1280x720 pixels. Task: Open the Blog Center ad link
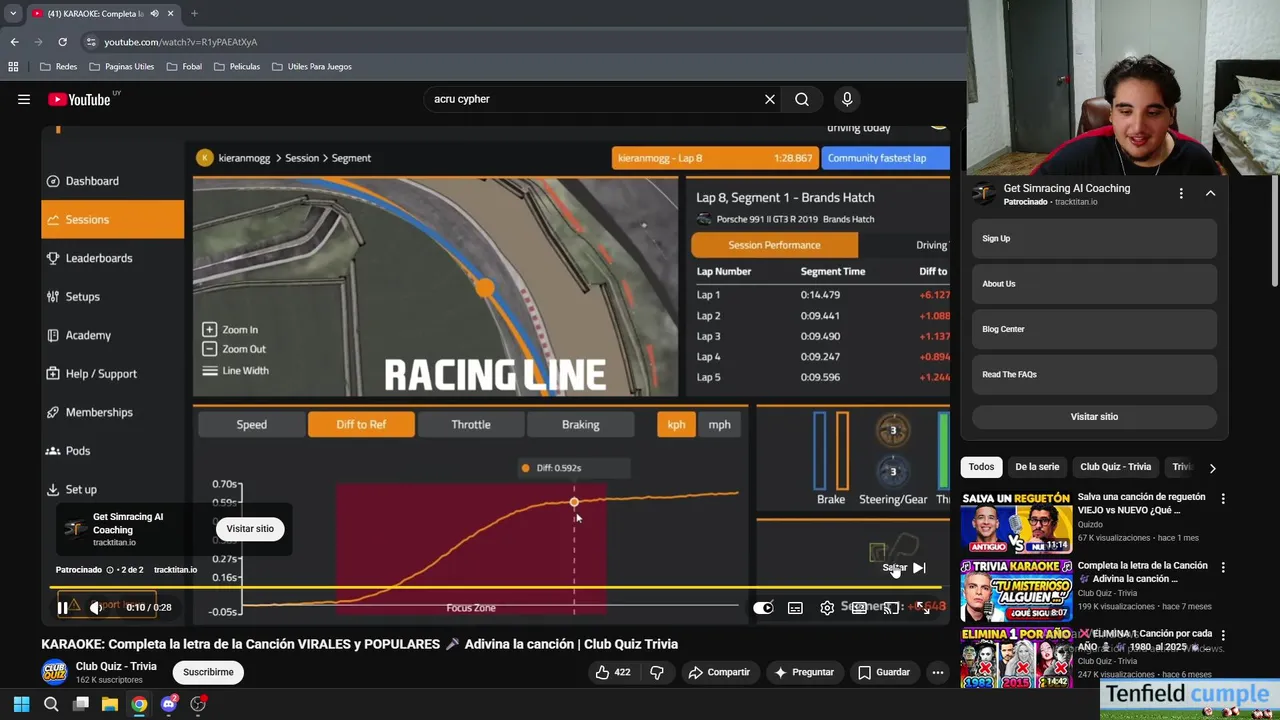tap(1094, 329)
